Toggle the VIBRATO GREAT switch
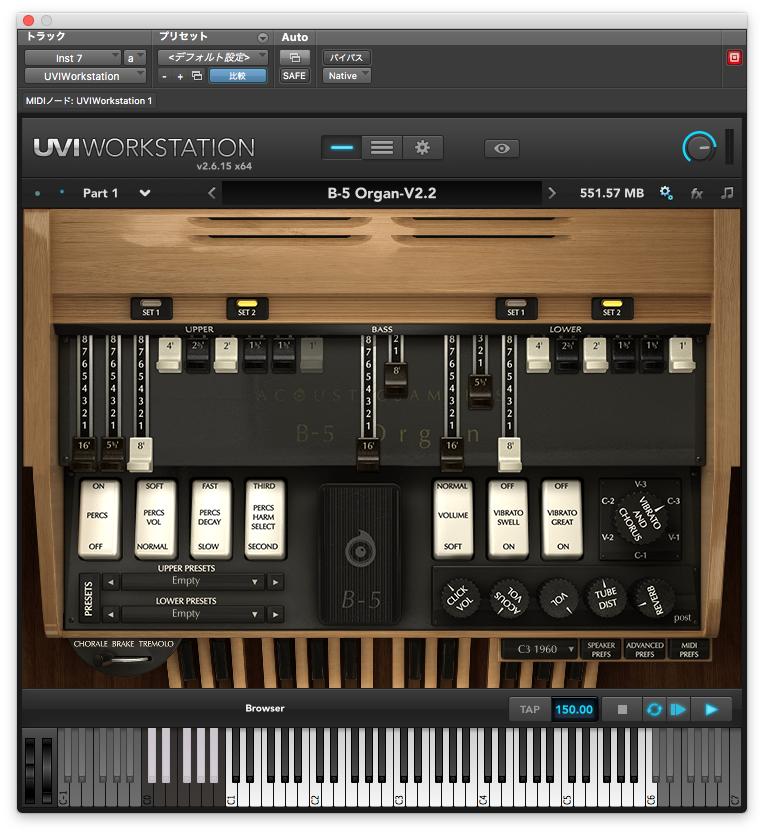This screenshot has height=834, width=764. click(562, 517)
